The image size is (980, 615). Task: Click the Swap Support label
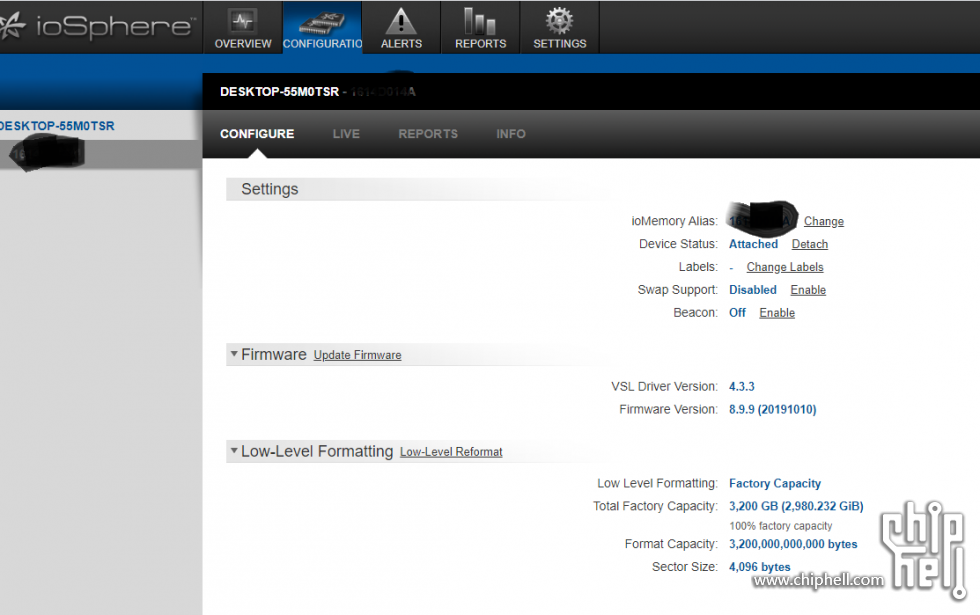click(678, 290)
